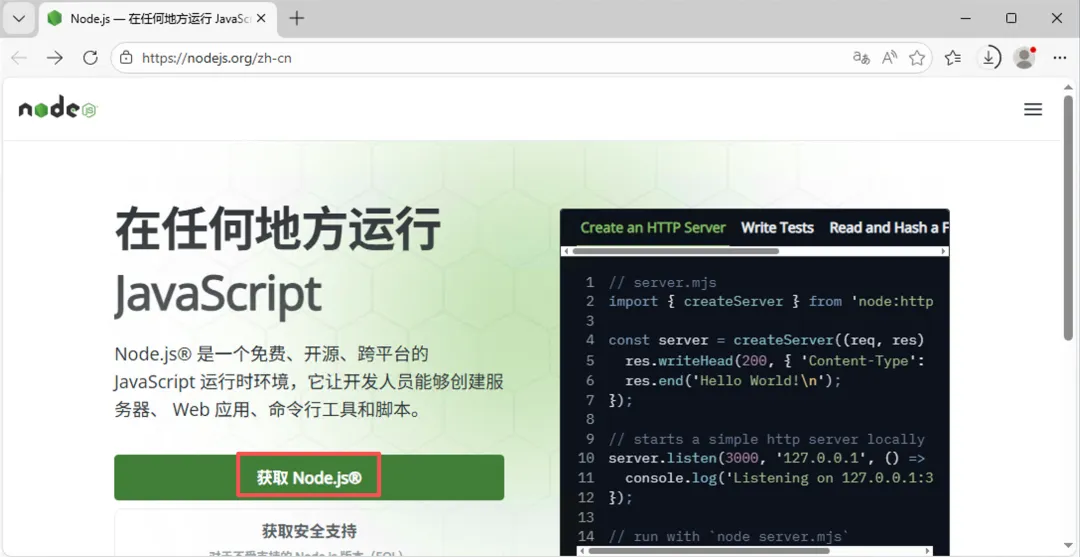Click the 'run with node server.mjs' comment
This screenshot has height=557, width=1080.
tap(729, 536)
